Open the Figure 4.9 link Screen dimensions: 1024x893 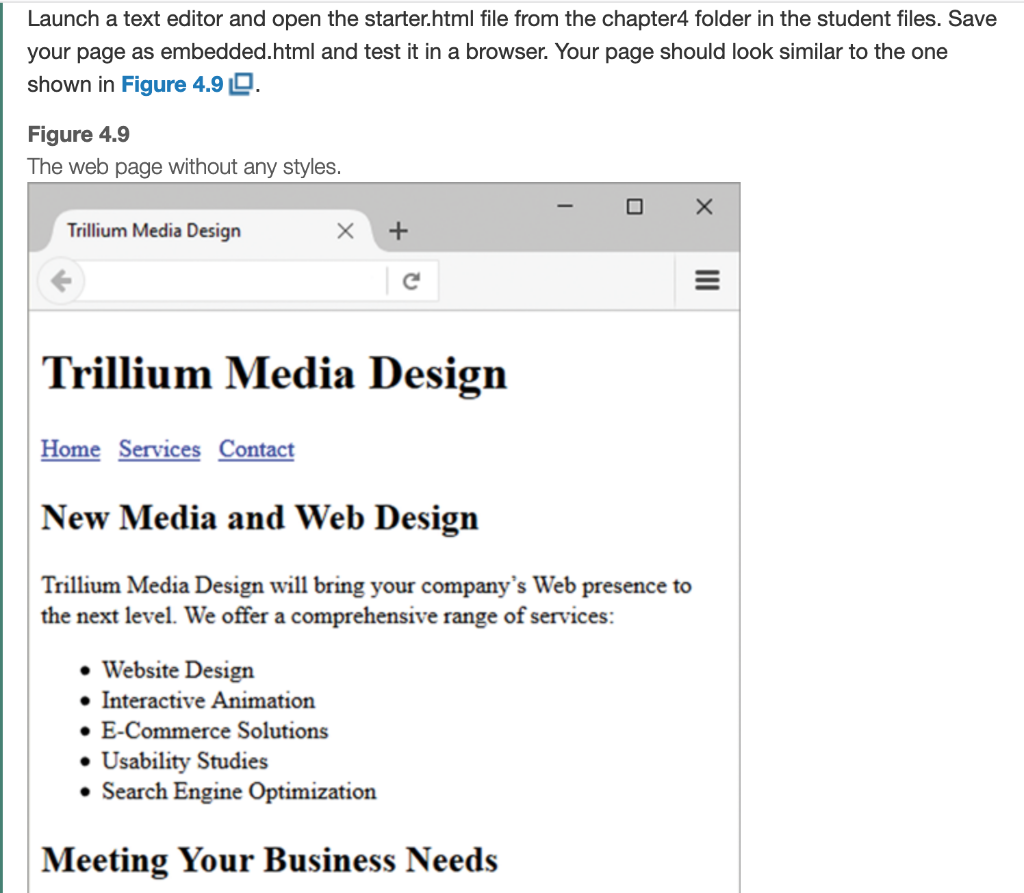pyautogui.click(x=170, y=85)
